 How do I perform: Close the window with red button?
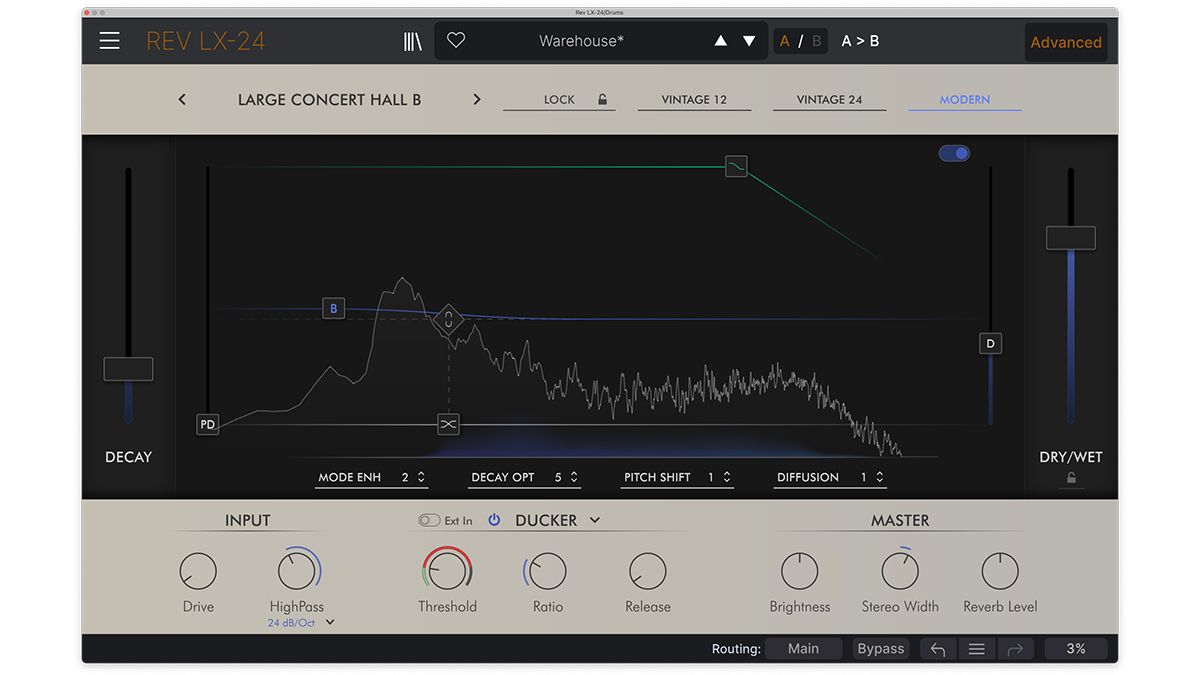point(88,12)
